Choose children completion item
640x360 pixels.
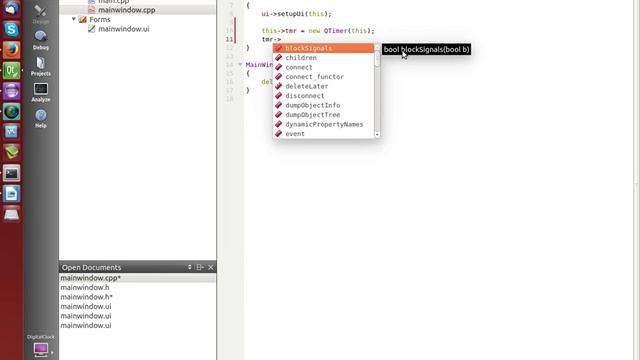pos(323,58)
